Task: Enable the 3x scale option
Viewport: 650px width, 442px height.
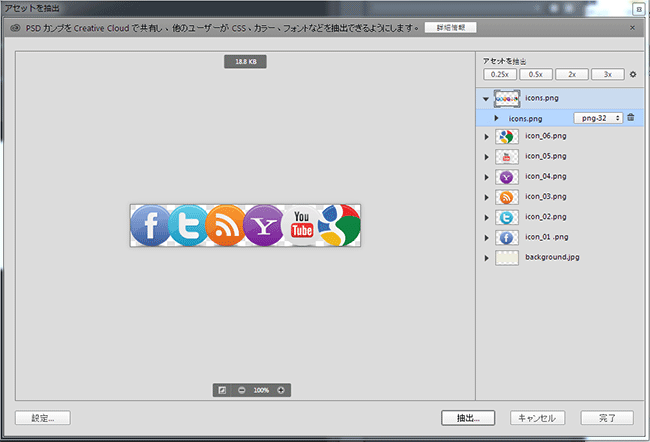Action: pyautogui.click(x=607, y=74)
